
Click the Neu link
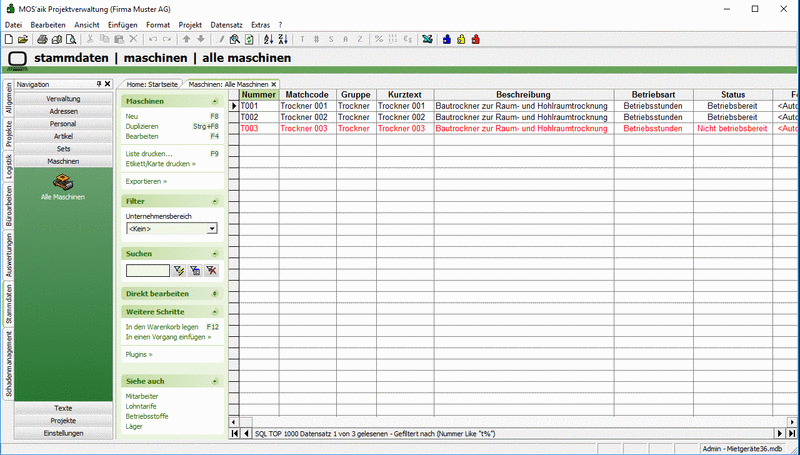[132, 116]
